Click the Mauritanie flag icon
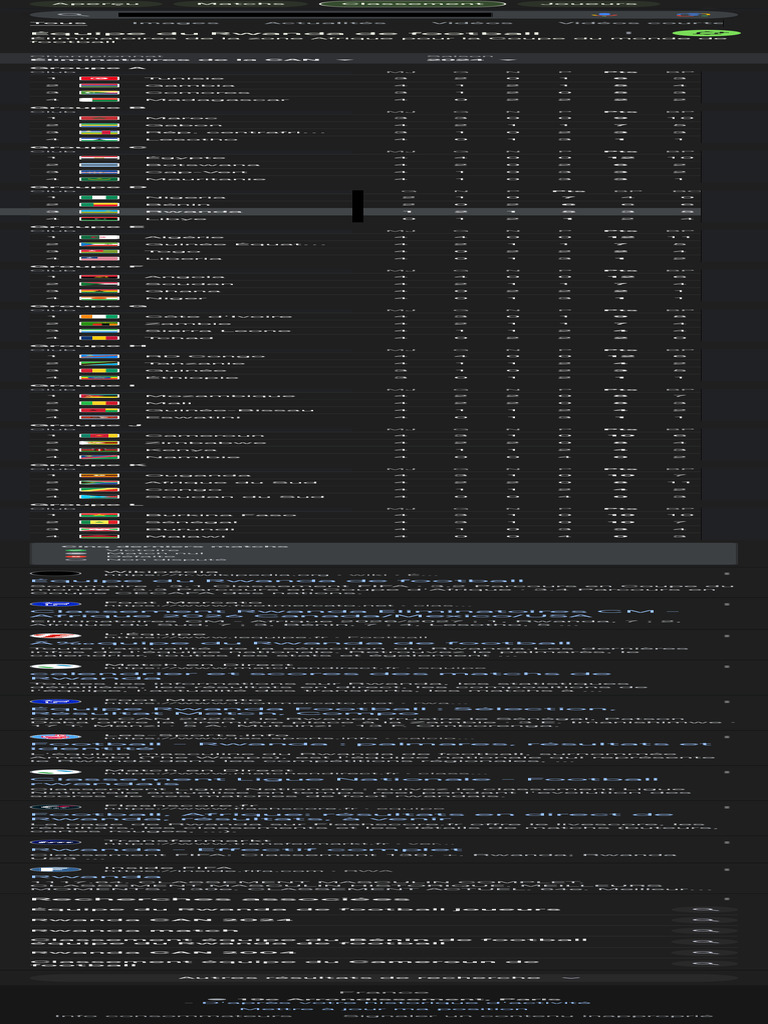 (x=99, y=179)
